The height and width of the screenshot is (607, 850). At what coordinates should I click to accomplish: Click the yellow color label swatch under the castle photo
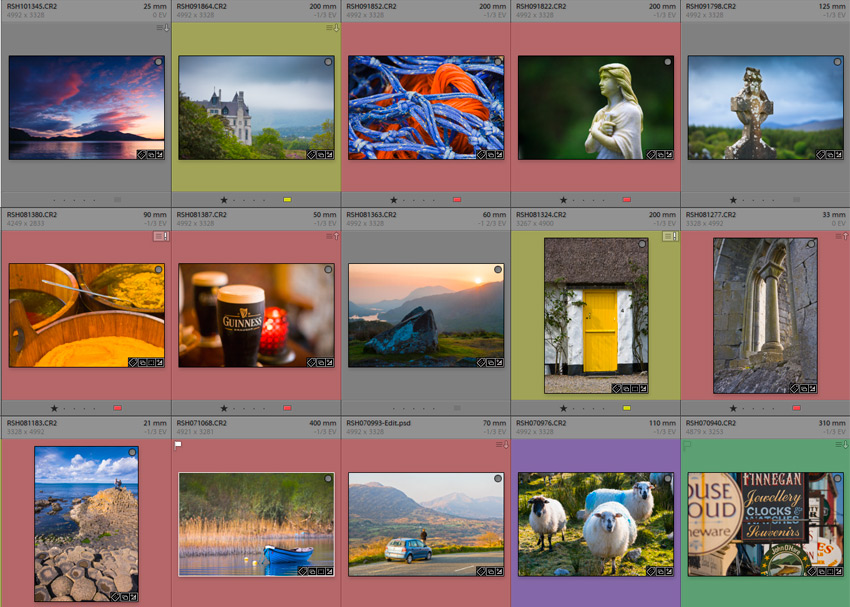pos(287,200)
